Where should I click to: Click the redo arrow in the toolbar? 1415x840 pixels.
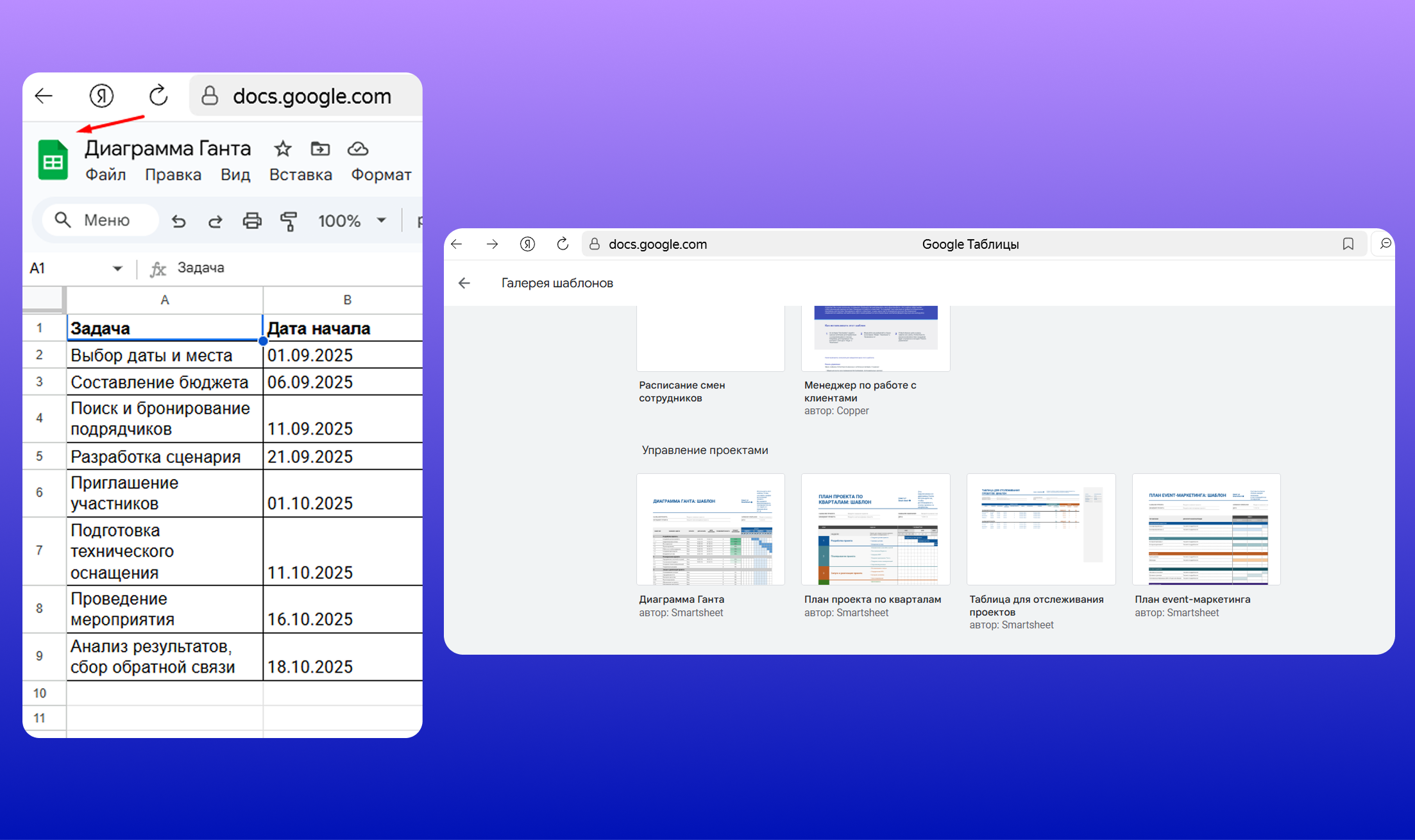click(215, 221)
